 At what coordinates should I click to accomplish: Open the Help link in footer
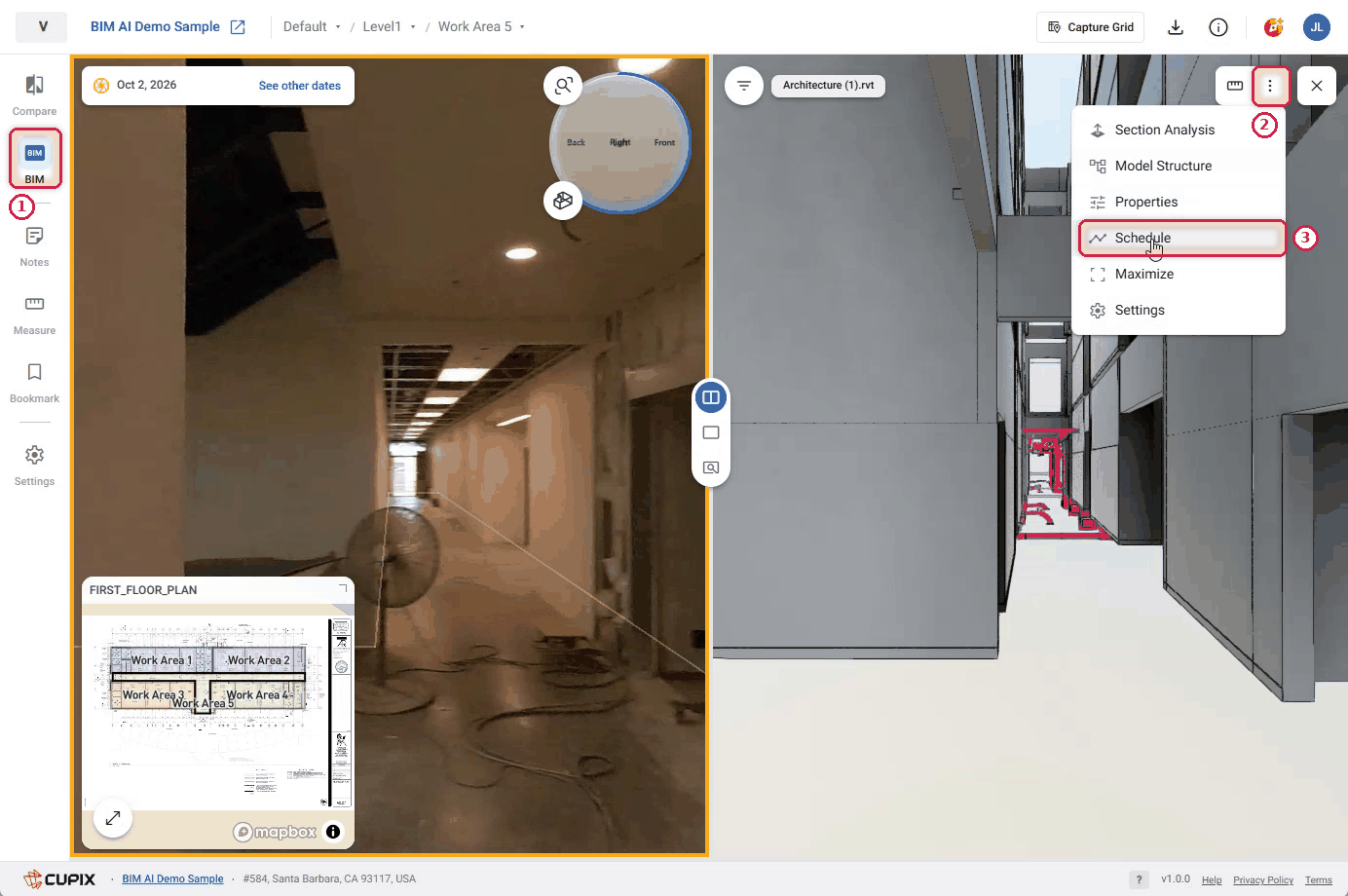[x=1212, y=880]
